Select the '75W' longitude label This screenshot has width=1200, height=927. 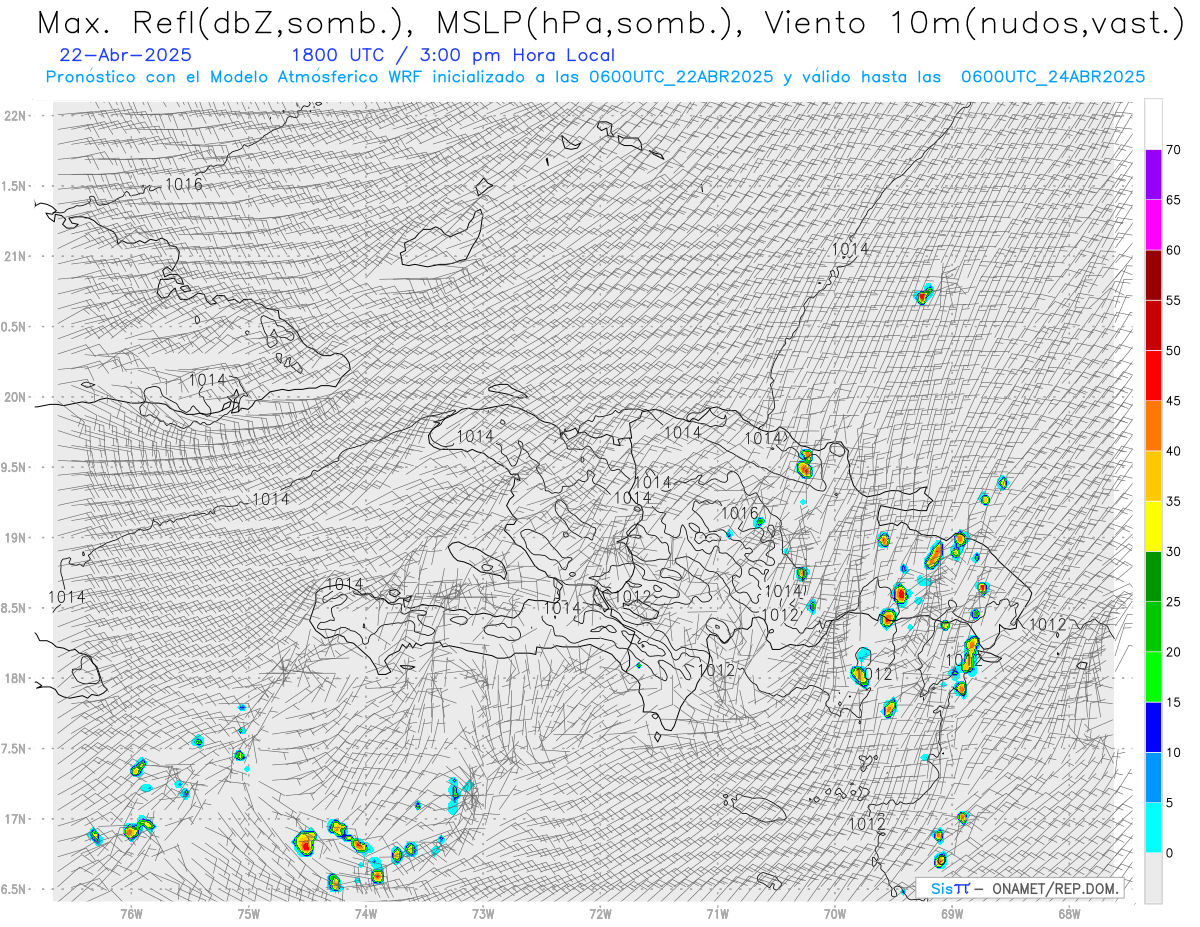point(249,914)
